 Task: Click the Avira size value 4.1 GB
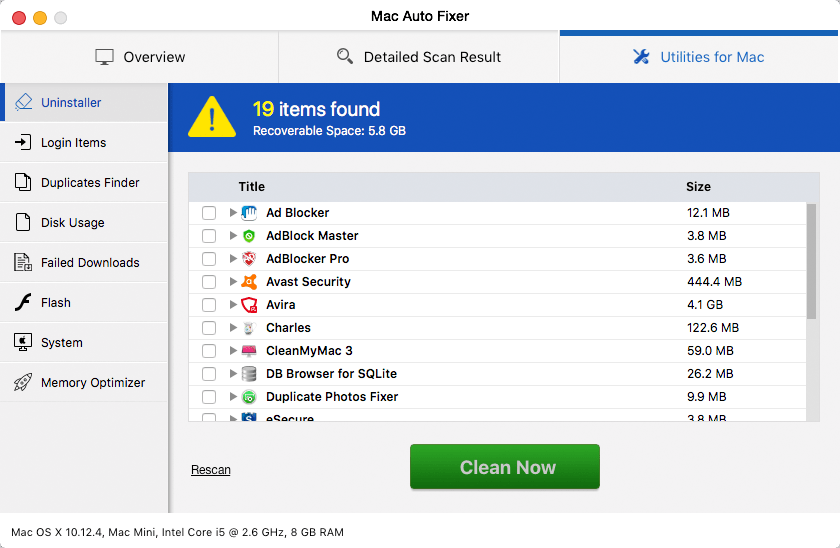705,305
